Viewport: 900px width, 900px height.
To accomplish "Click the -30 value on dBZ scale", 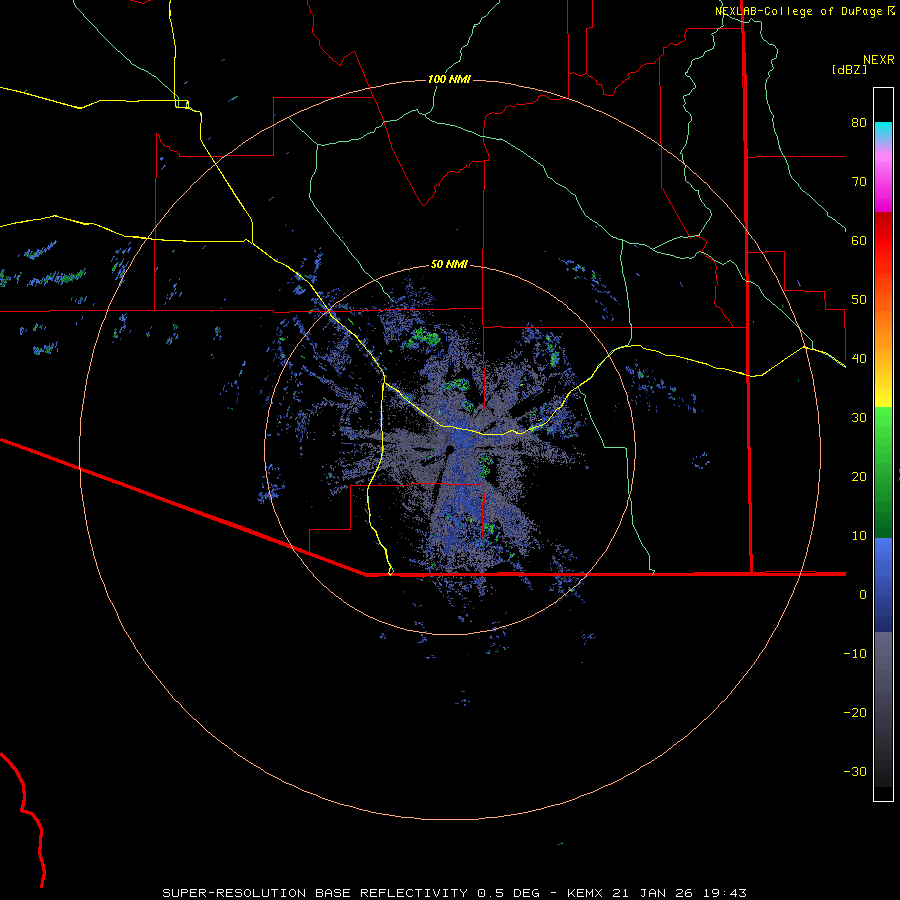I will point(855,771).
